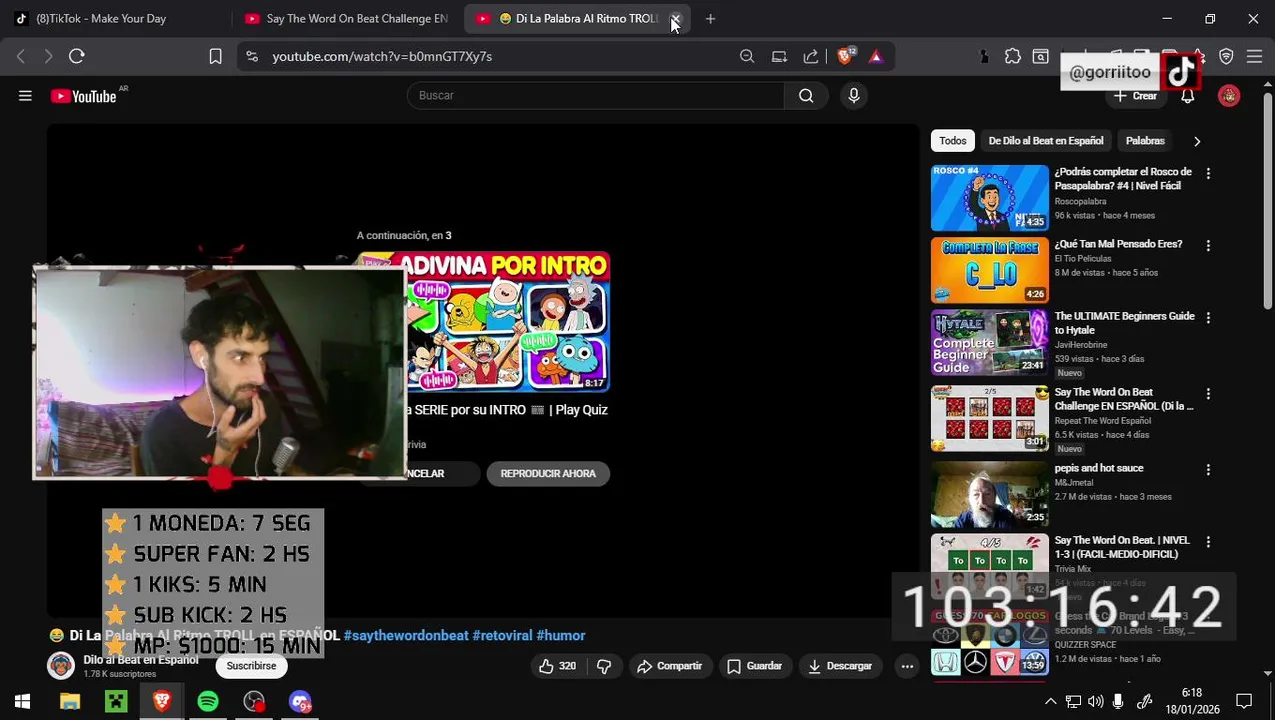The height and width of the screenshot is (720, 1275).
Task: Open Windows Start menu
Action: (22, 702)
